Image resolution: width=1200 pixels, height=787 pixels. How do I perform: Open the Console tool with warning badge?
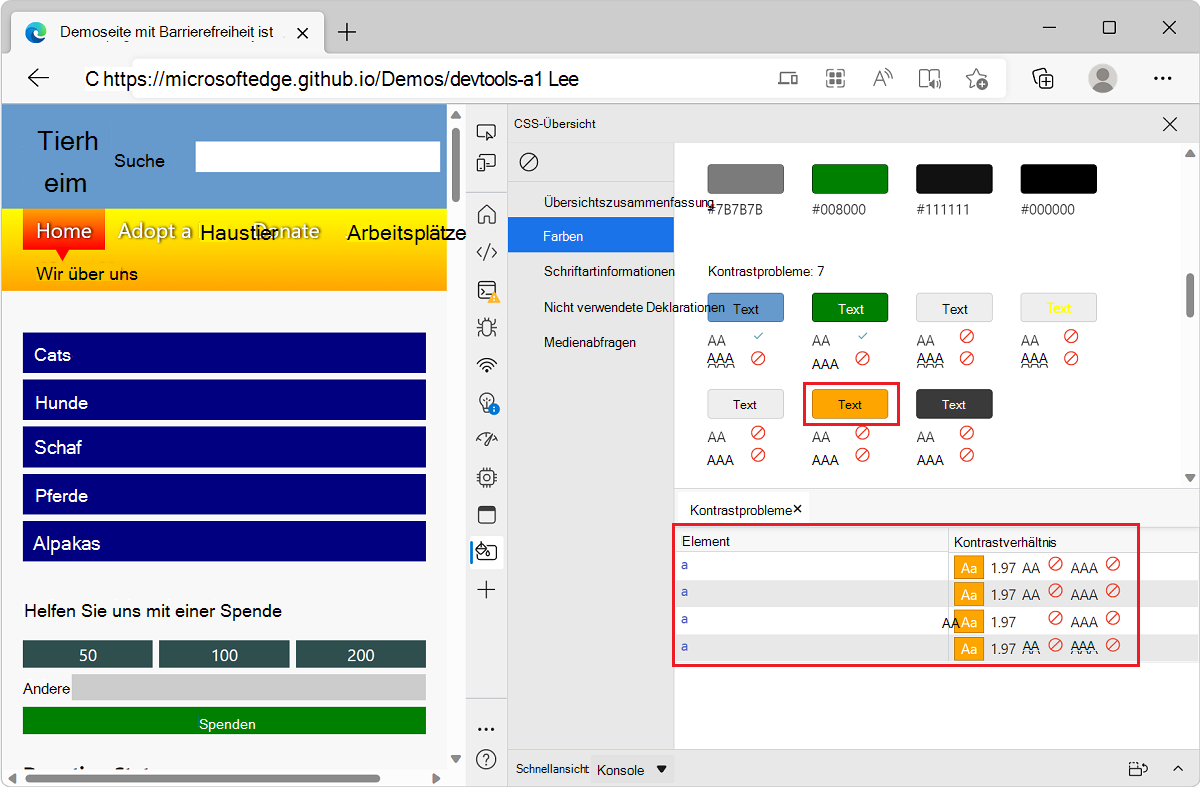486,291
